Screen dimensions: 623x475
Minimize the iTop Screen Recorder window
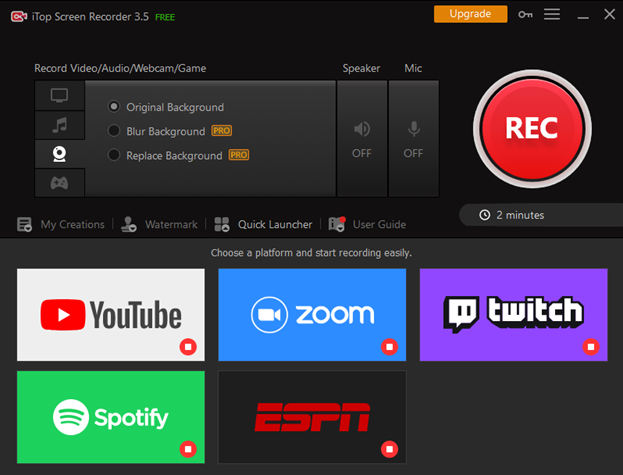(x=583, y=17)
